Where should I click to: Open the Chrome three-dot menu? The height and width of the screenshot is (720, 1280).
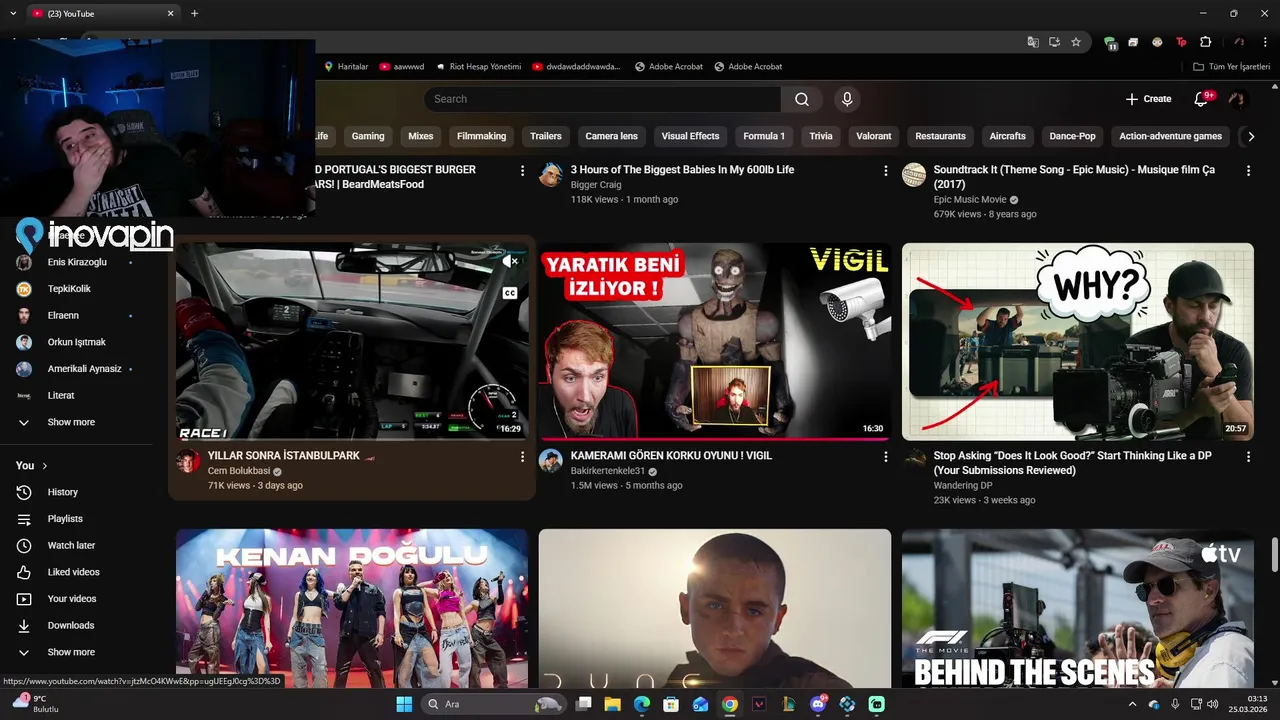click(1263, 42)
